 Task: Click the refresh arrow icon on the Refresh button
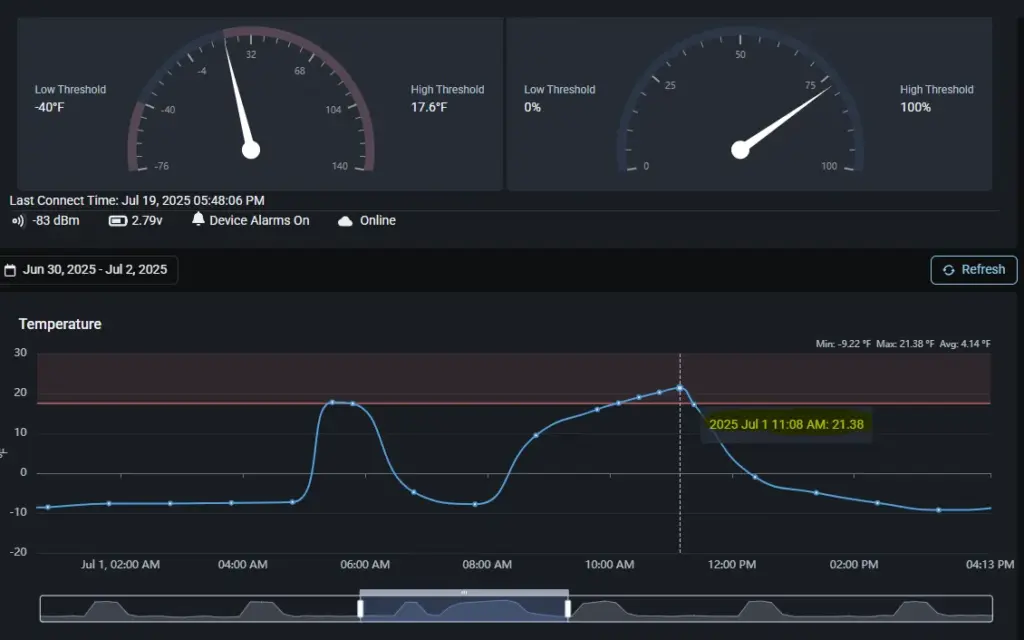948,270
